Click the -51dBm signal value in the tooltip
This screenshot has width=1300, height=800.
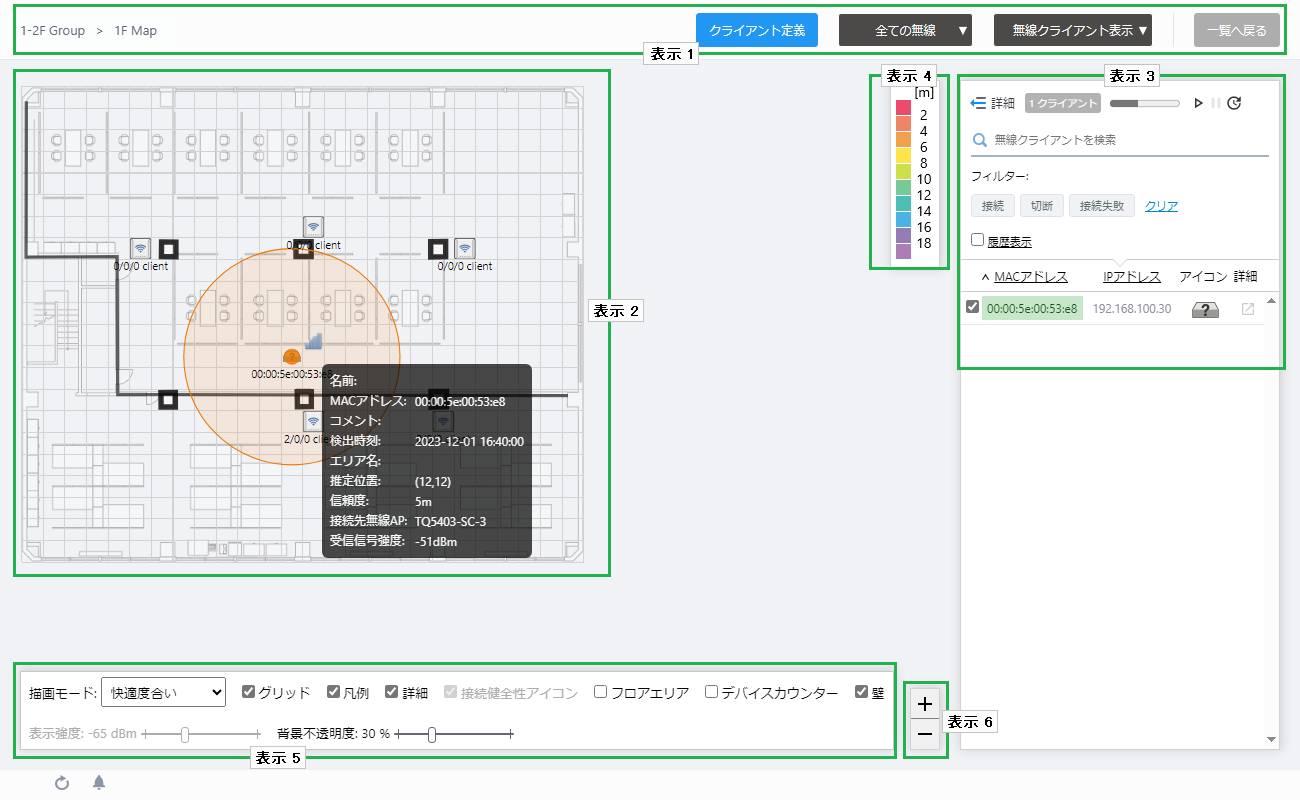tap(436, 541)
